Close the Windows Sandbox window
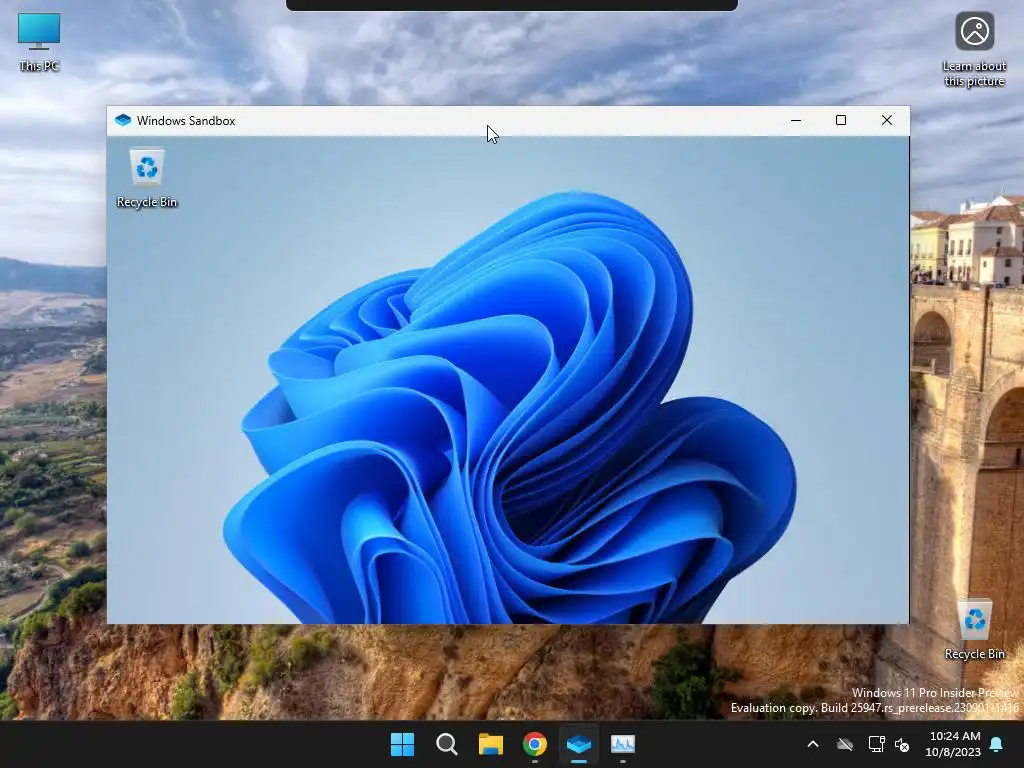Screen dimensions: 1024x768 click(x=887, y=120)
